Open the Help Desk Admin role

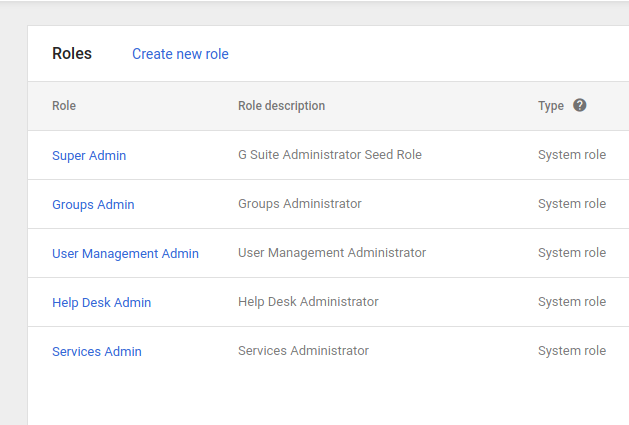pos(101,302)
